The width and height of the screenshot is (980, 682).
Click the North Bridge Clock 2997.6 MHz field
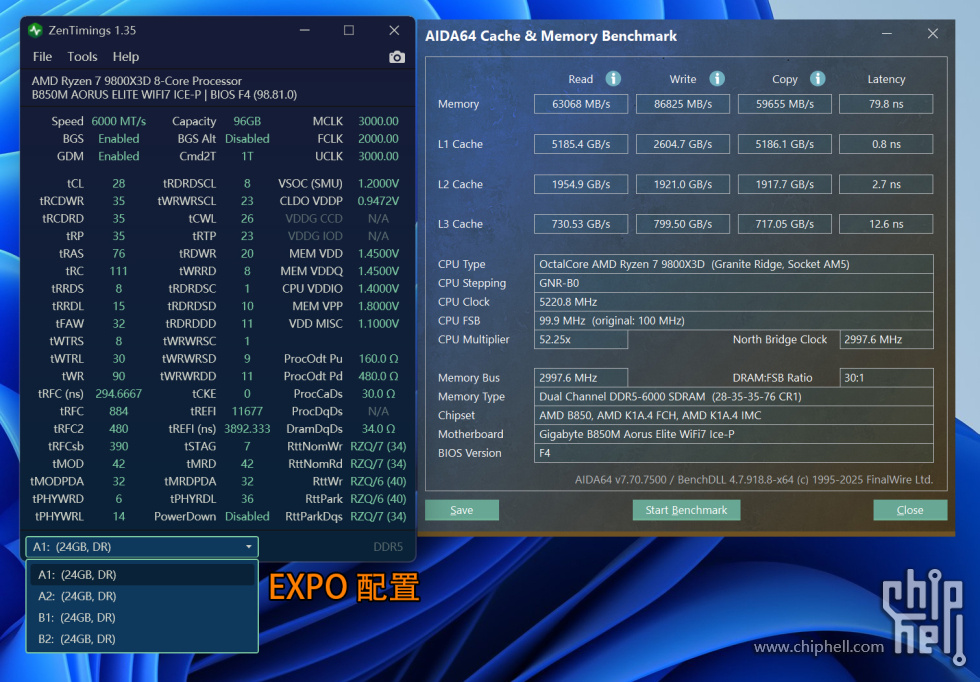[x=886, y=339]
